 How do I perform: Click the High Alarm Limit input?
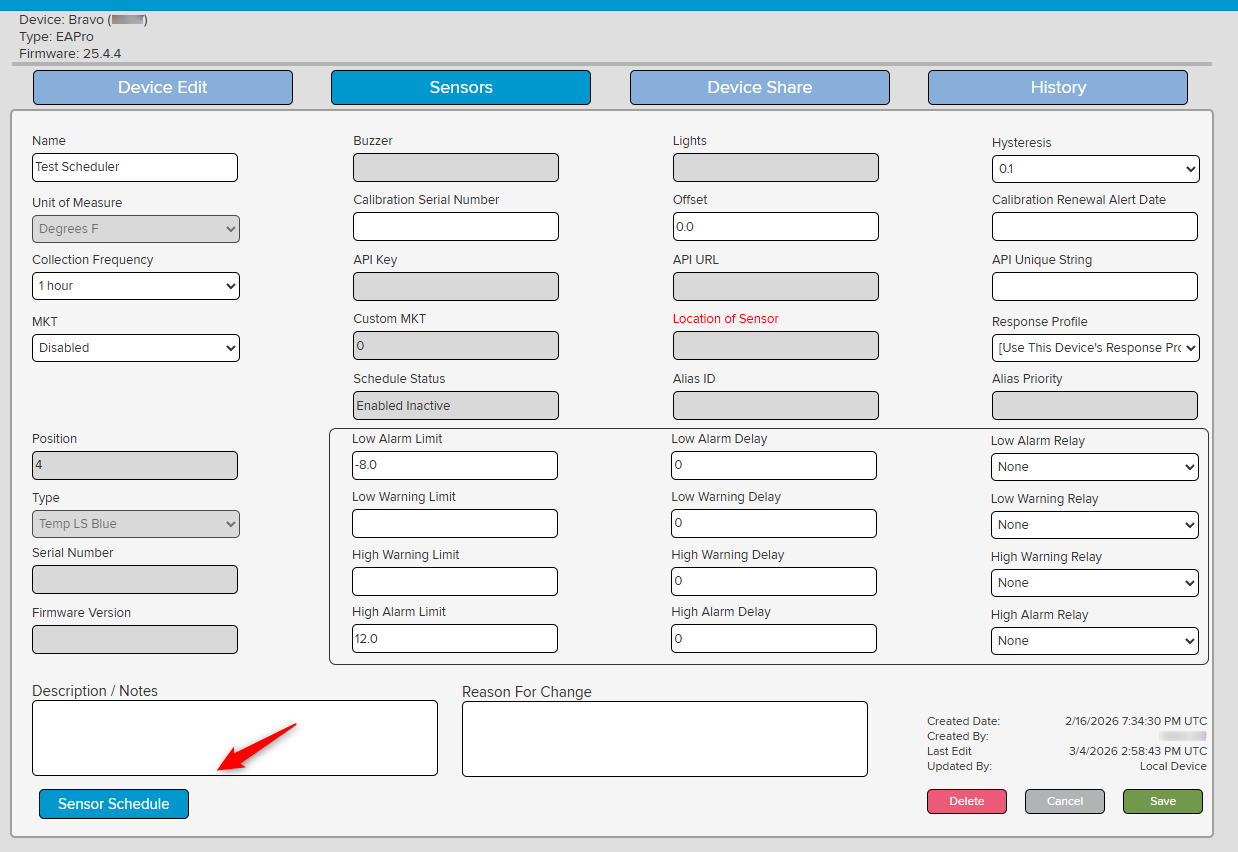click(x=454, y=639)
